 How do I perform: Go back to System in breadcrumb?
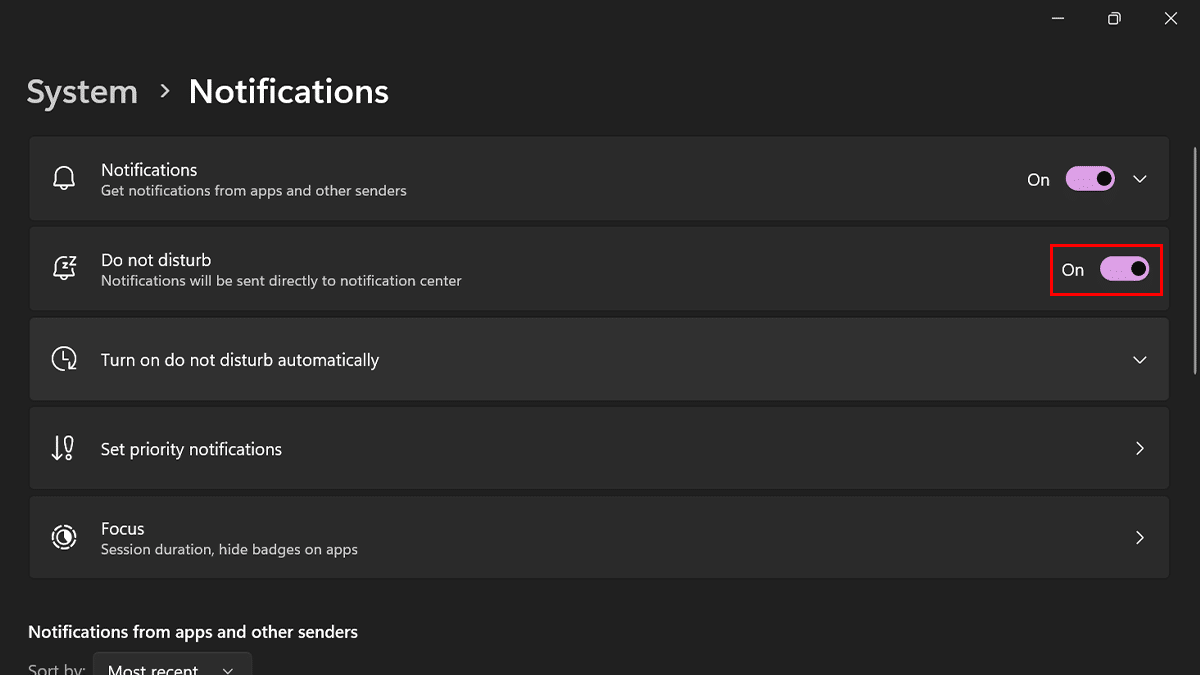82,92
